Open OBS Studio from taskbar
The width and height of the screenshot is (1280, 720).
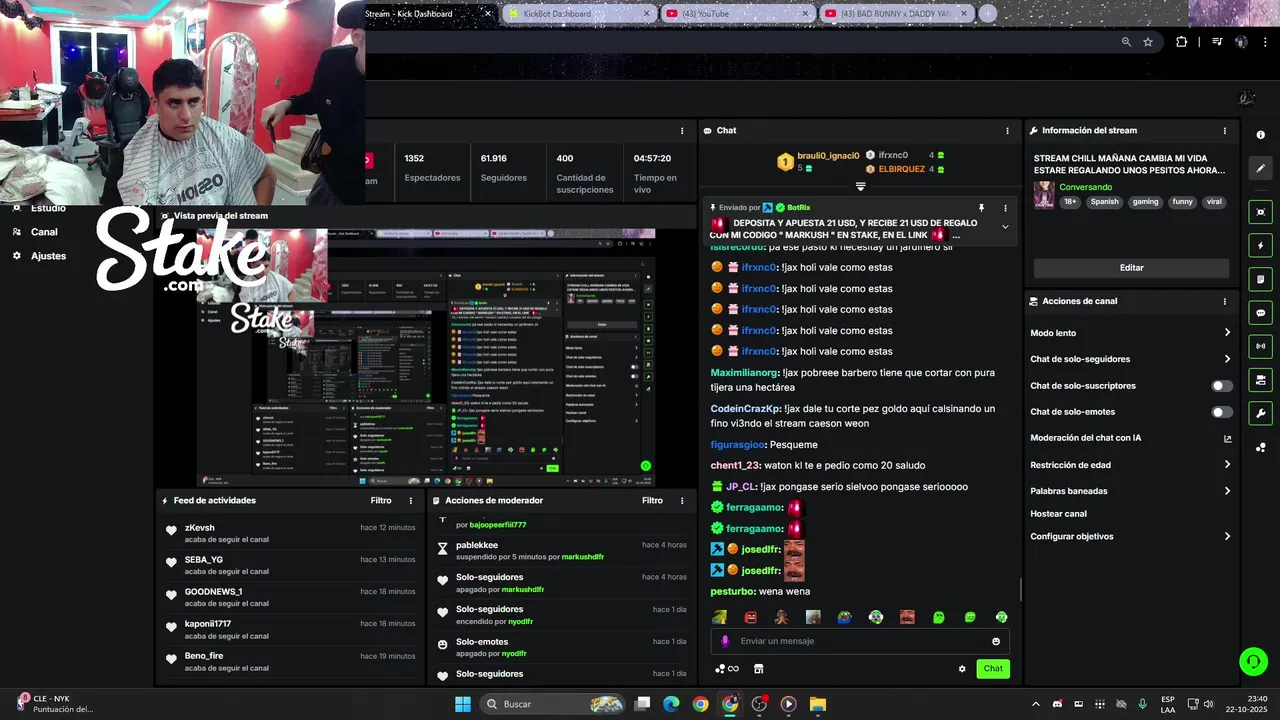pyautogui.click(x=759, y=704)
